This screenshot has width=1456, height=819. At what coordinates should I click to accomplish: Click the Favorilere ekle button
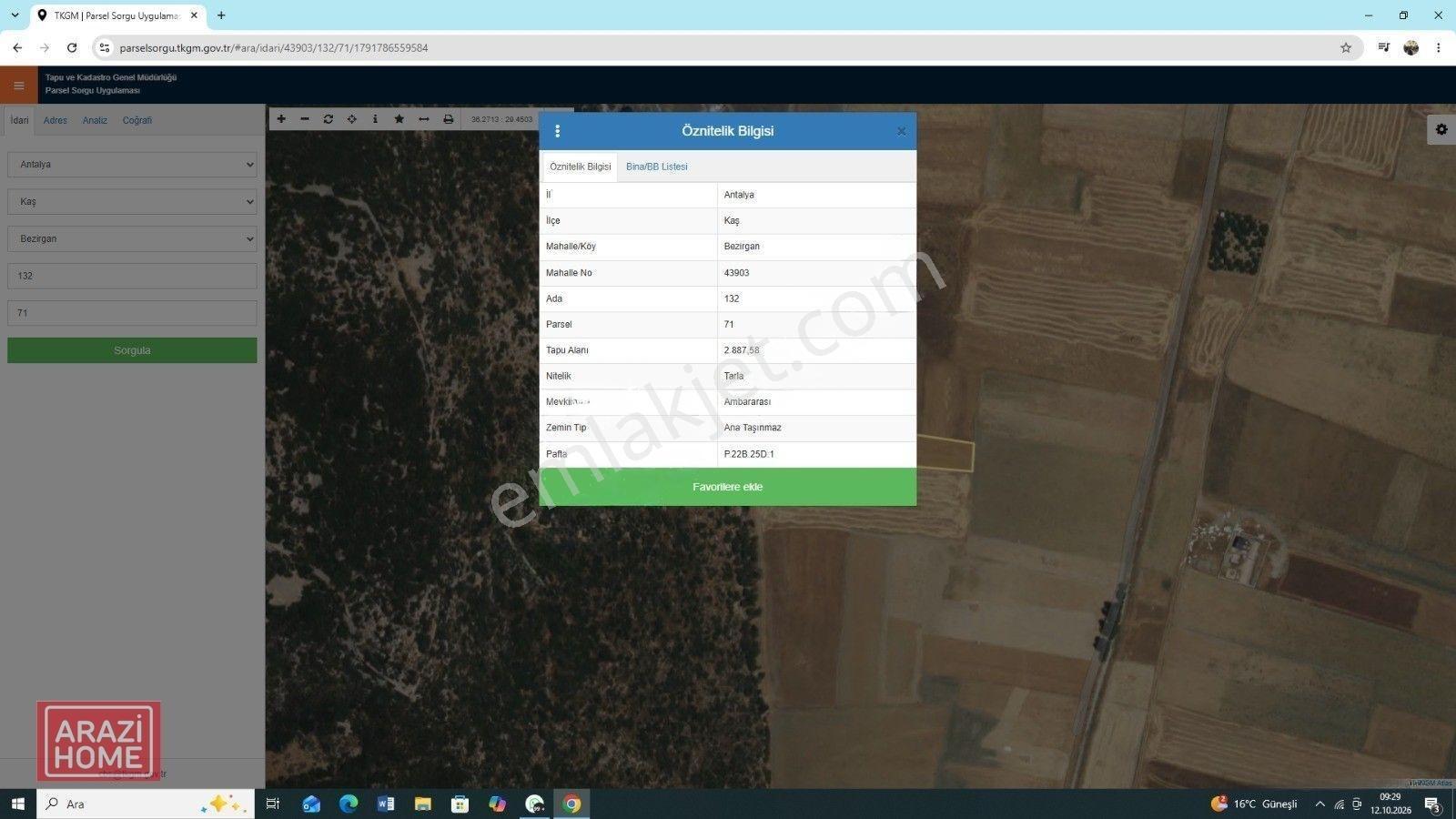[728, 487]
